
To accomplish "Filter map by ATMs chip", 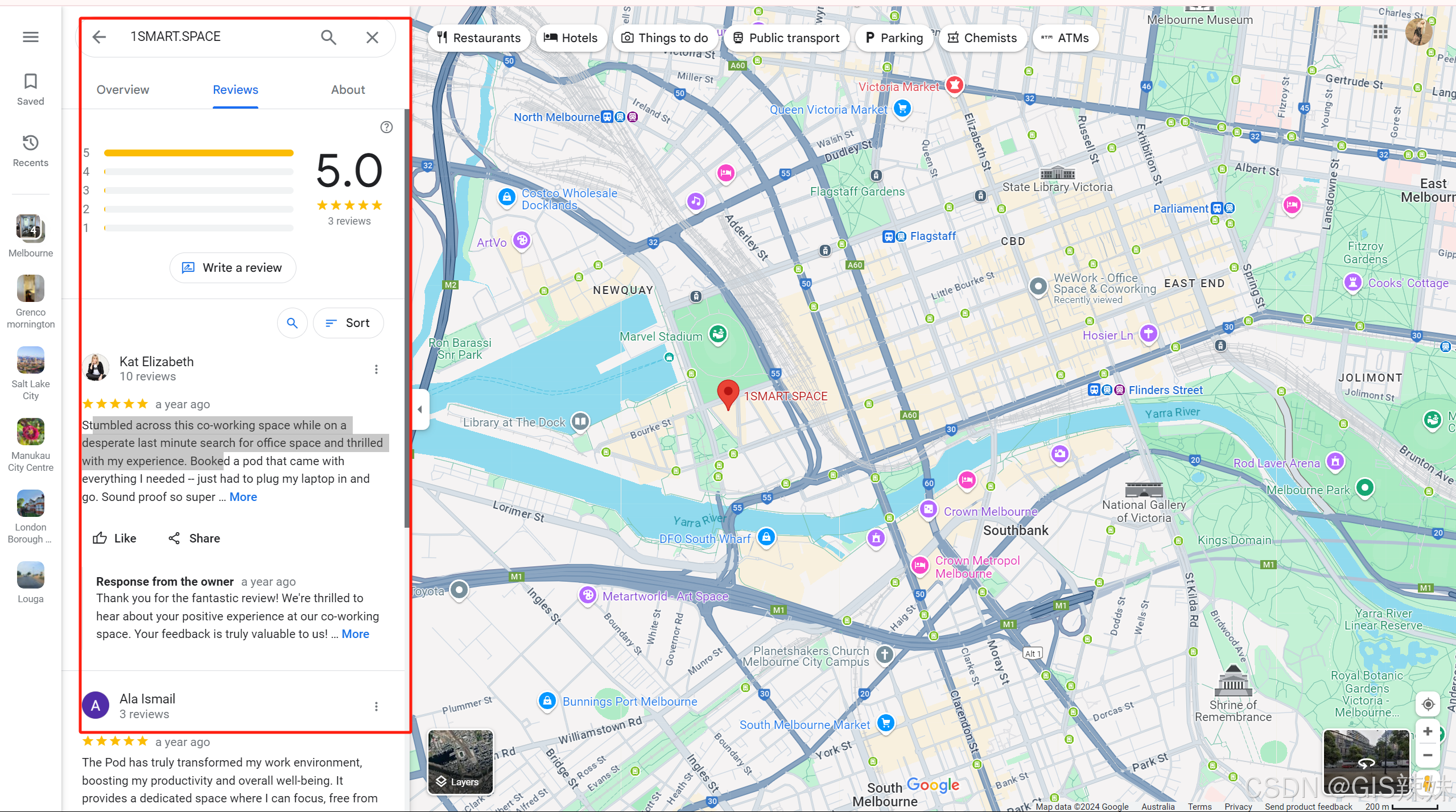I will tap(1065, 38).
